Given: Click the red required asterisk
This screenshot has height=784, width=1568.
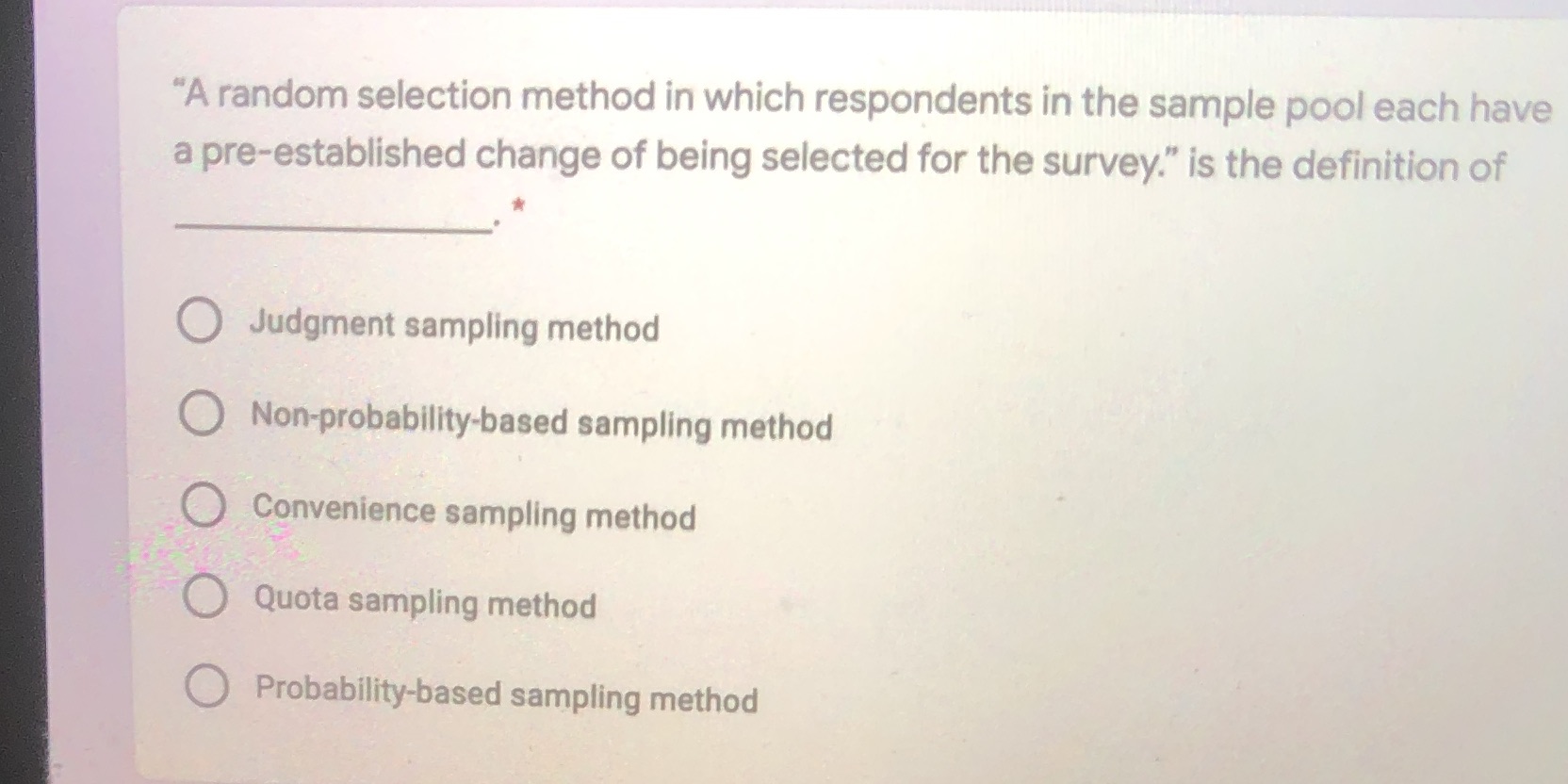Looking at the screenshot, I should click(x=518, y=205).
